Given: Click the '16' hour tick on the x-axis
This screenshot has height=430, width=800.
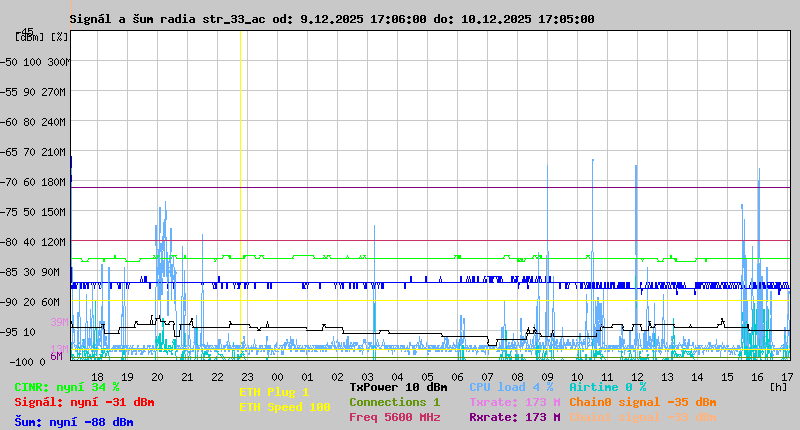Looking at the screenshot, I should tap(757, 377).
